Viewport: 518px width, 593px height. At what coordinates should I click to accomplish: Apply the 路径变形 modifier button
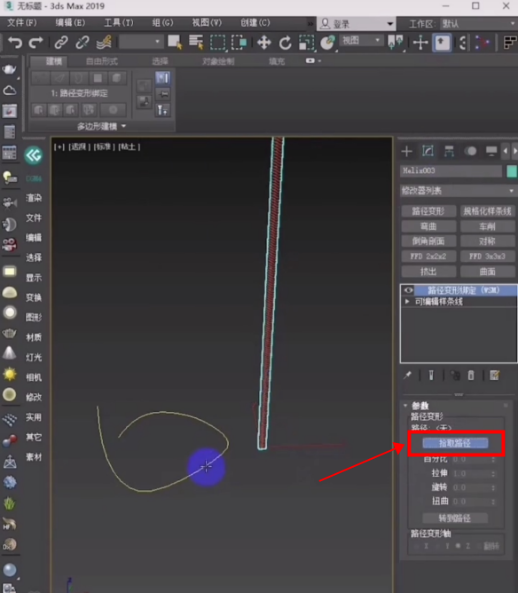[428, 211]
